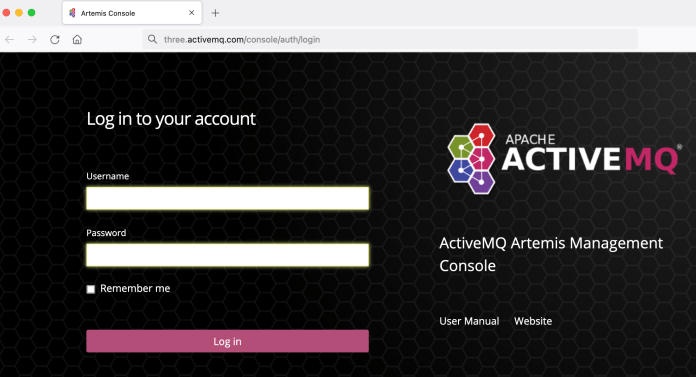Go to the browser home page icon
The height and width of the screenshot is (377, 696).
pos(77,40)
